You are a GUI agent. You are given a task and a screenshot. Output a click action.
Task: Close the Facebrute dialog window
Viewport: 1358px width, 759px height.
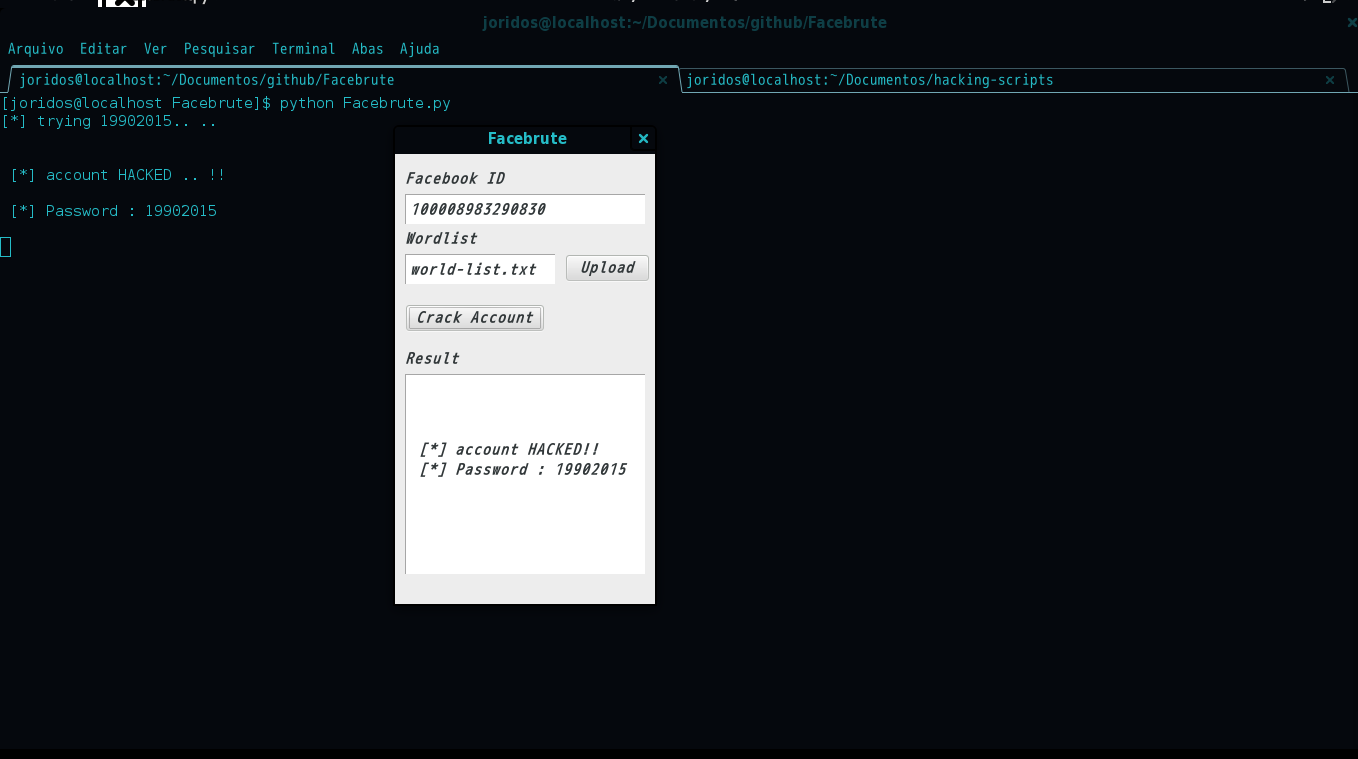[x=643, y=139]
